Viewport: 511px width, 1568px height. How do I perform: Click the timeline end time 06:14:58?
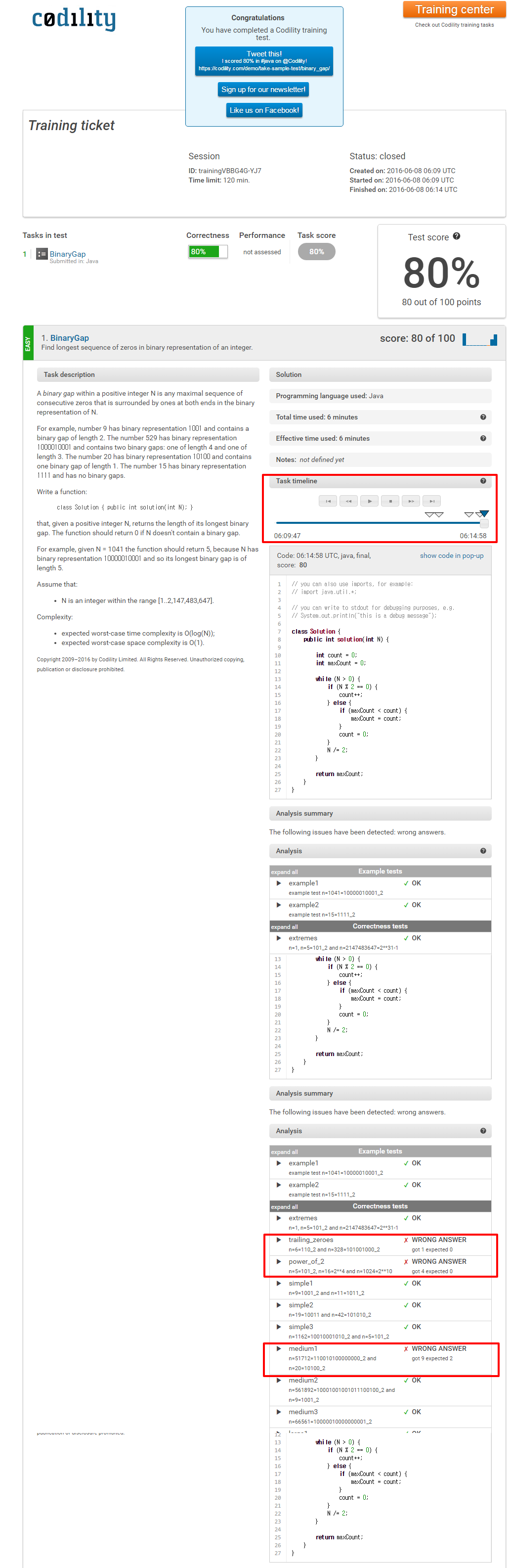click(473, 536)
